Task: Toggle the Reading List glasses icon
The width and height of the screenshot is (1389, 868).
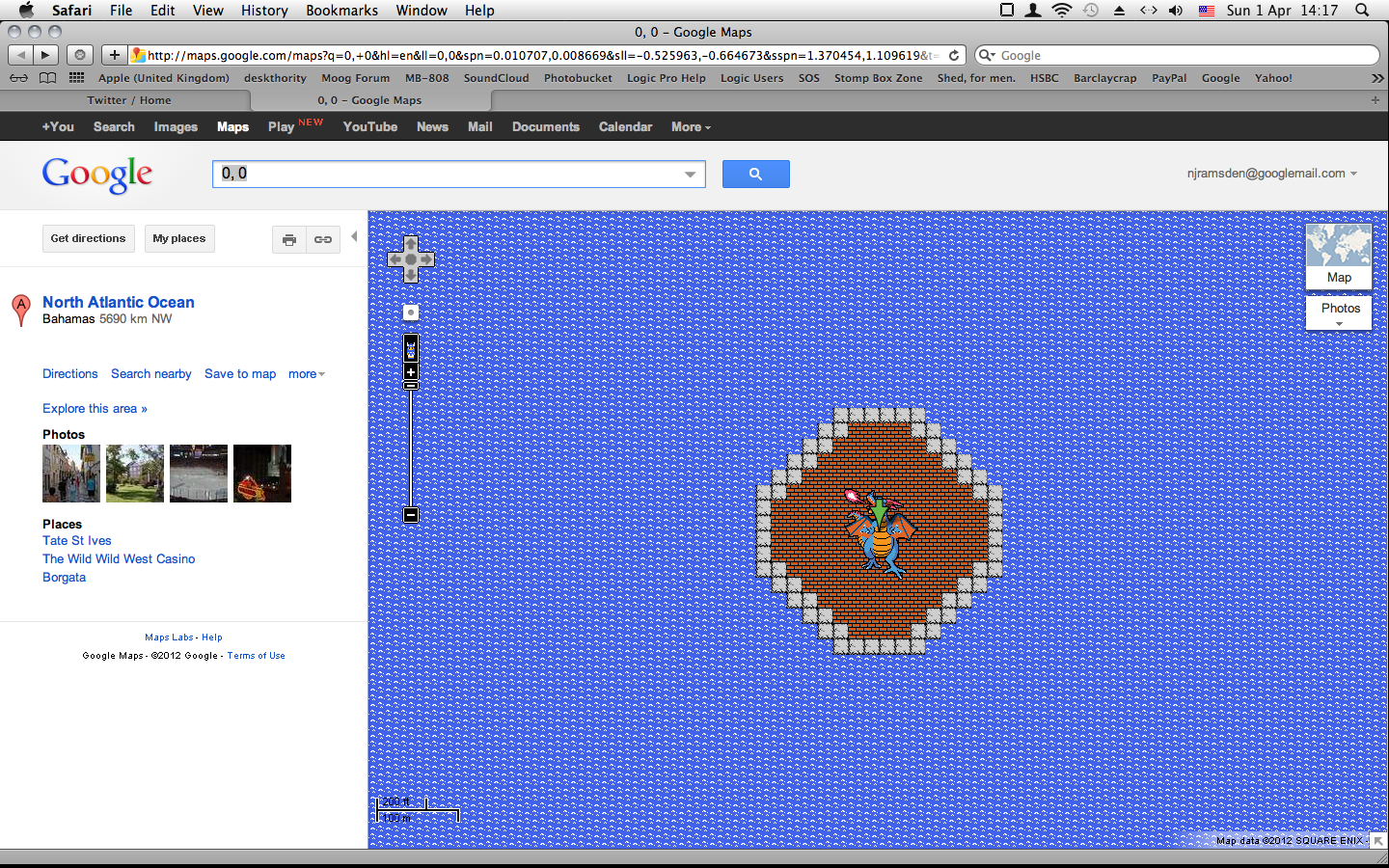Action: [x=18, y=78]
